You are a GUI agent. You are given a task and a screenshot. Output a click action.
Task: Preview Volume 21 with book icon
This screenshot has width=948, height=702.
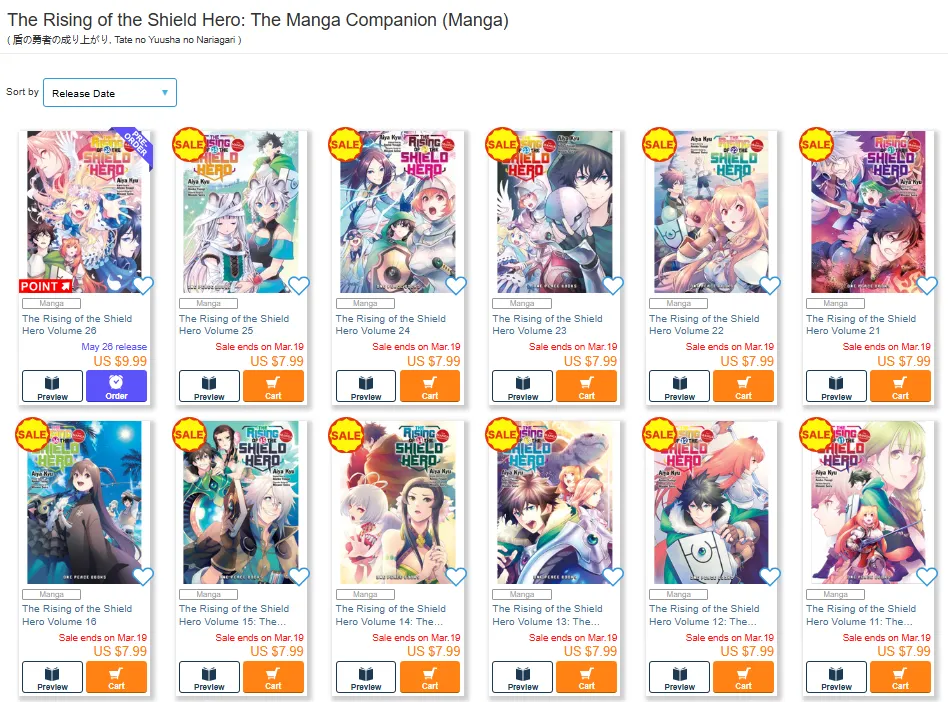point(836,386)
